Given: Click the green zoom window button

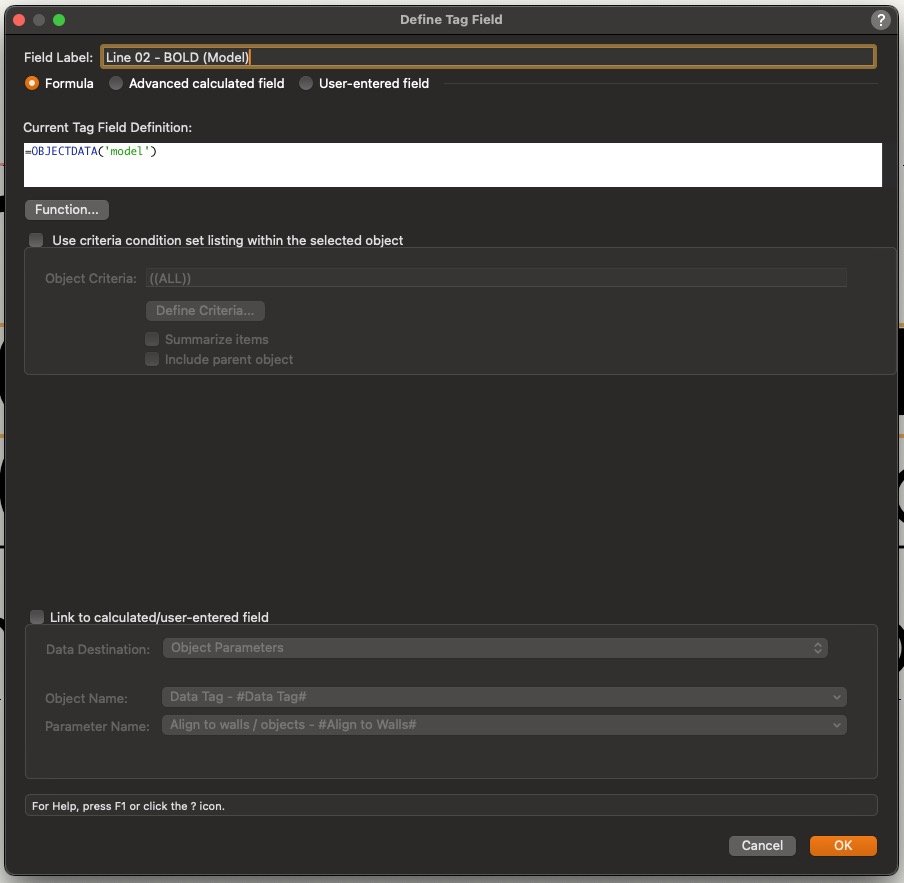Looking at the screenshot, I should (x=59, y=20).
